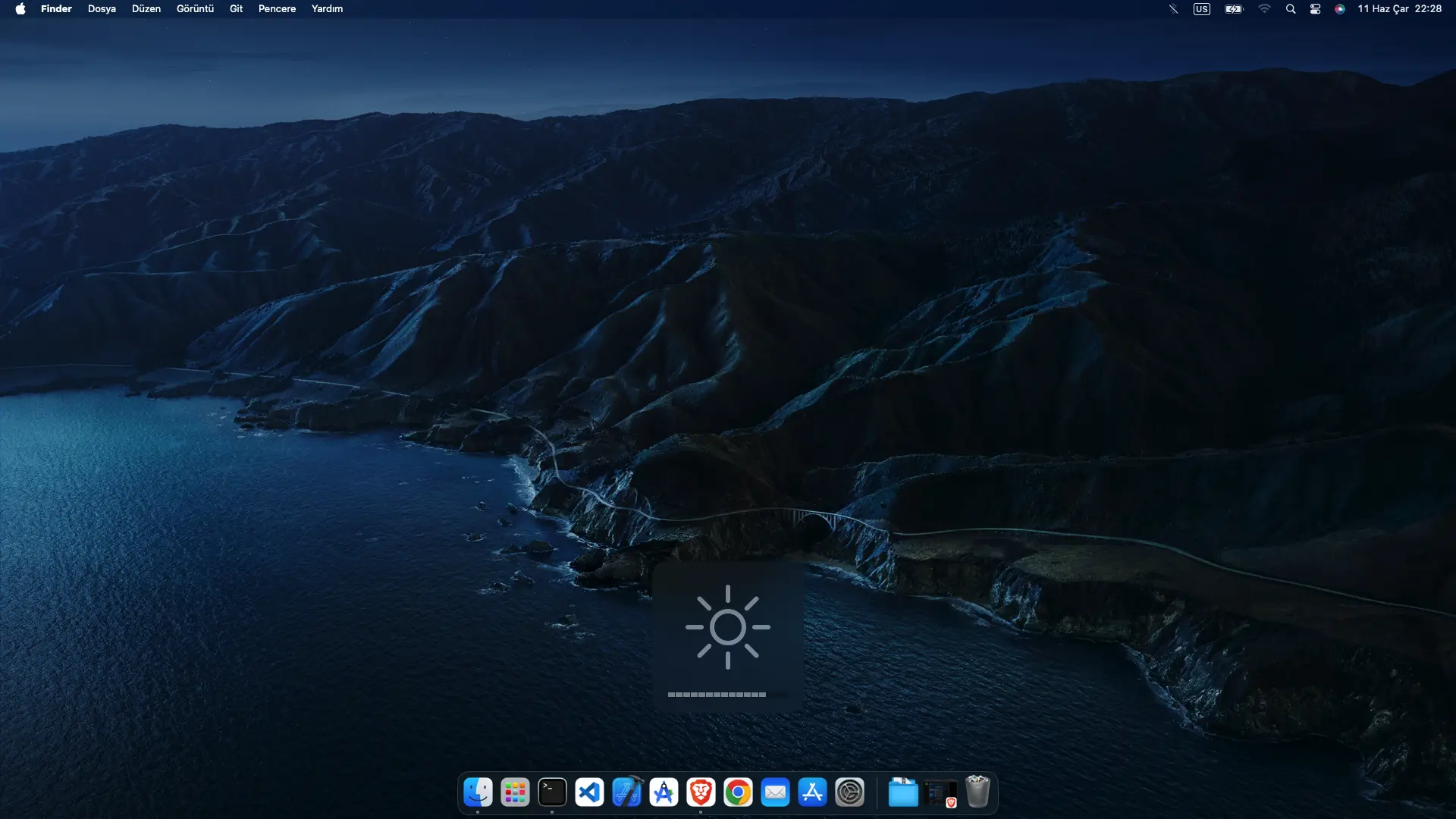Viewport: 1456px width, 819px height.
Task: Launch Terminal from the Dock
Action: 552,792
